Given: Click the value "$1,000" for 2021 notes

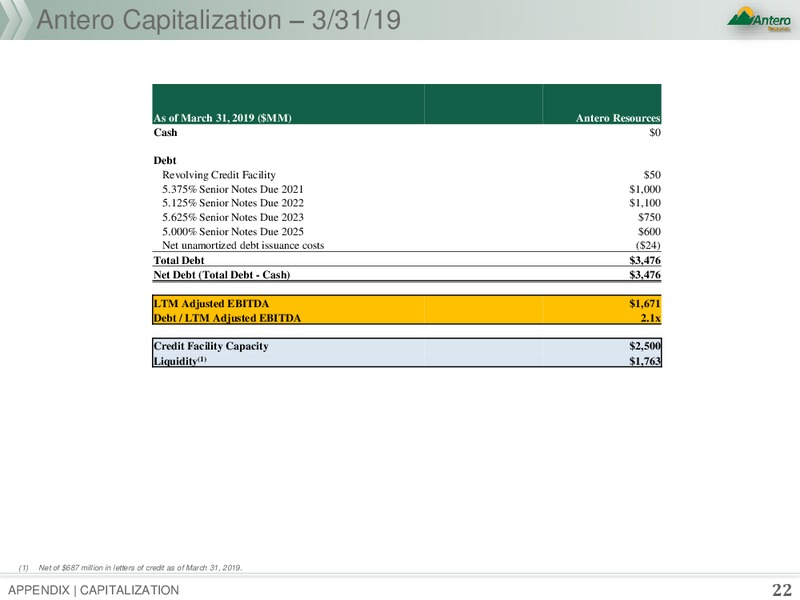Looking at the screenshot, I should 645,189.
